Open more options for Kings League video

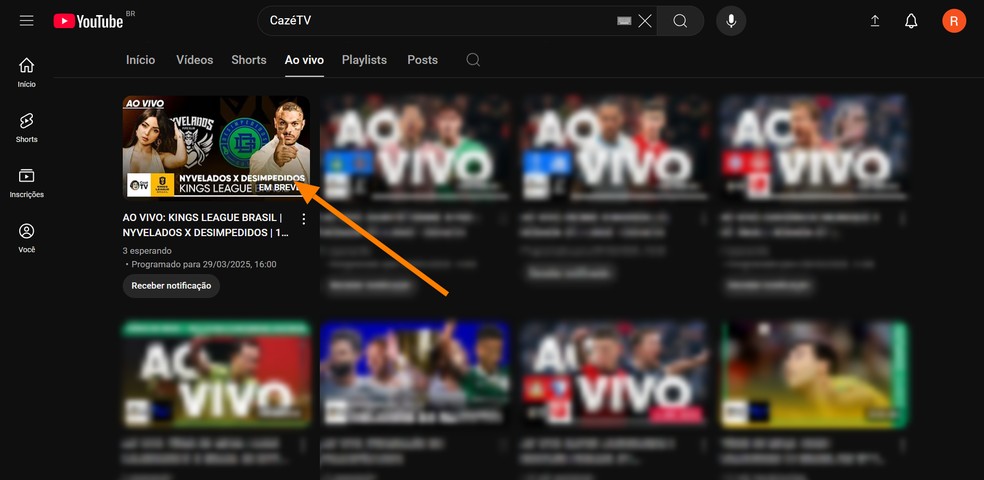coord(304,219)
